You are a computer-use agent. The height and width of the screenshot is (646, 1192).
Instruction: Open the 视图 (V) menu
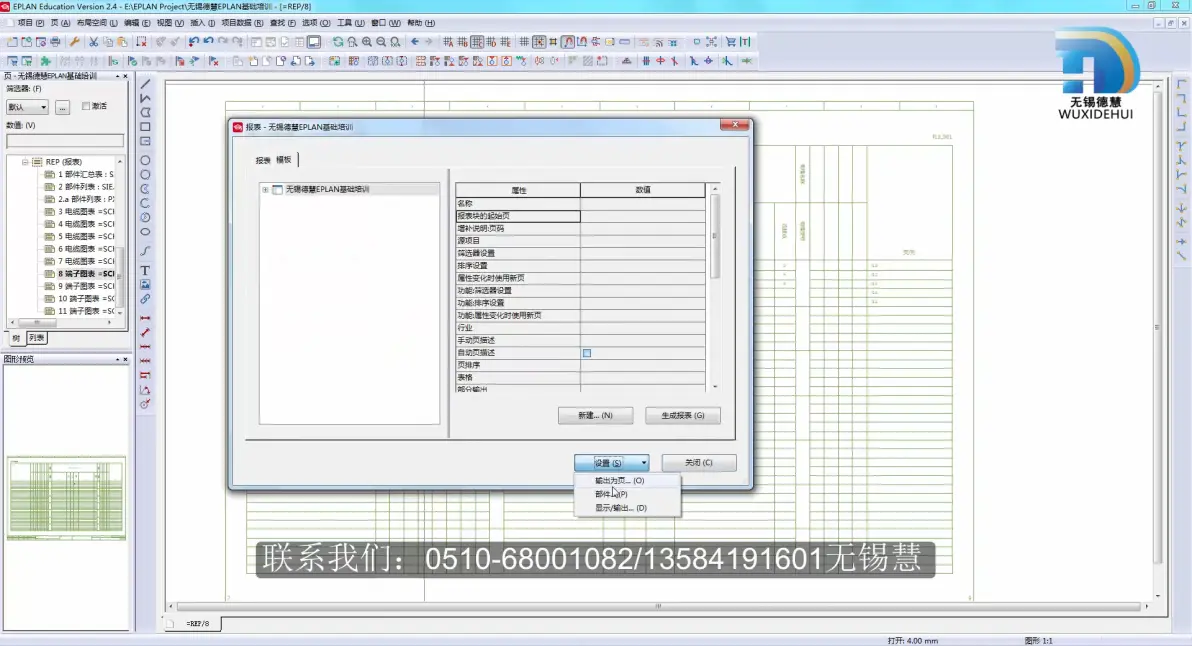(x=170, y=23)
